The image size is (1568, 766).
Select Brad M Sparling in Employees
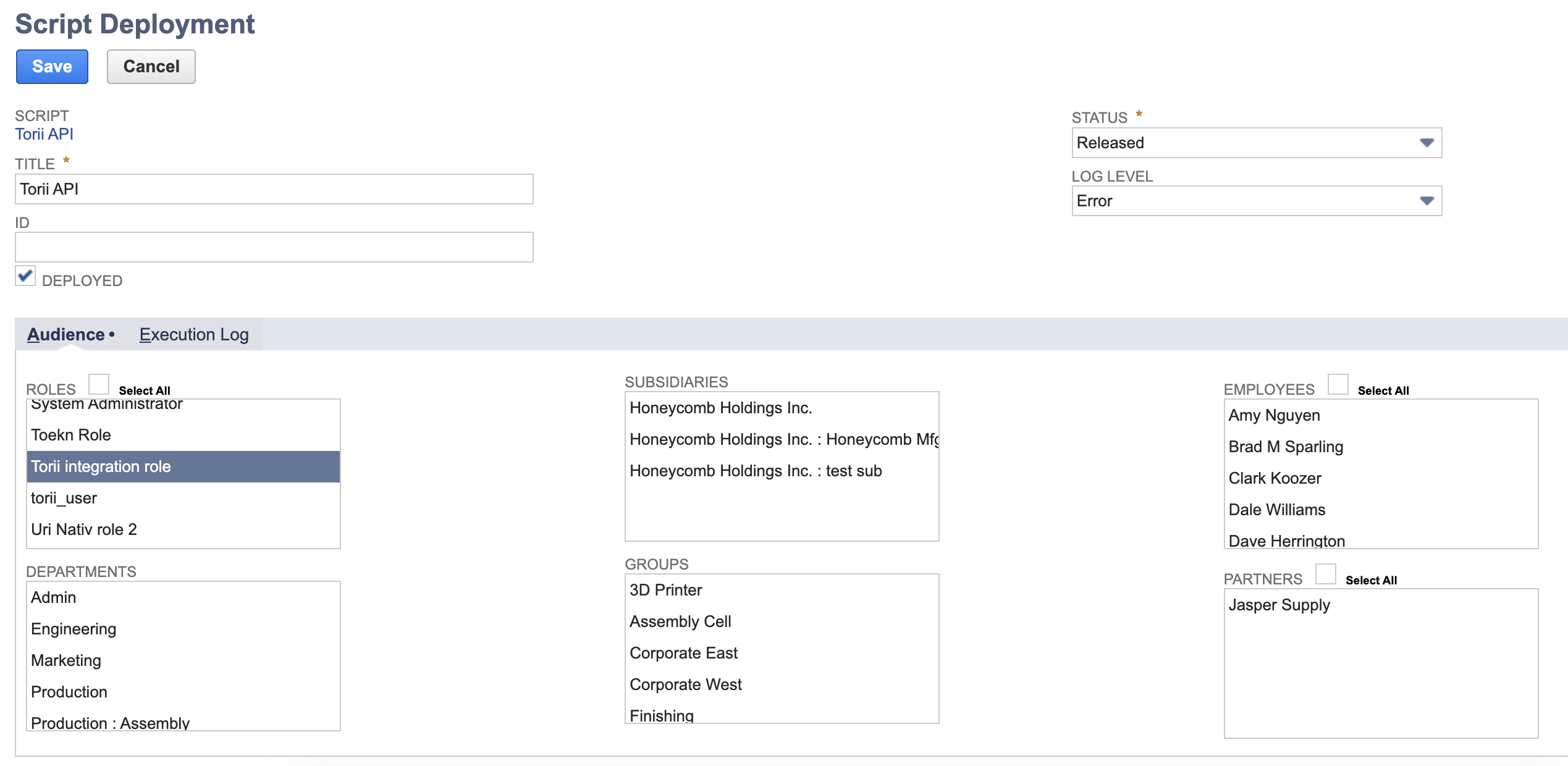(1381, 447)
